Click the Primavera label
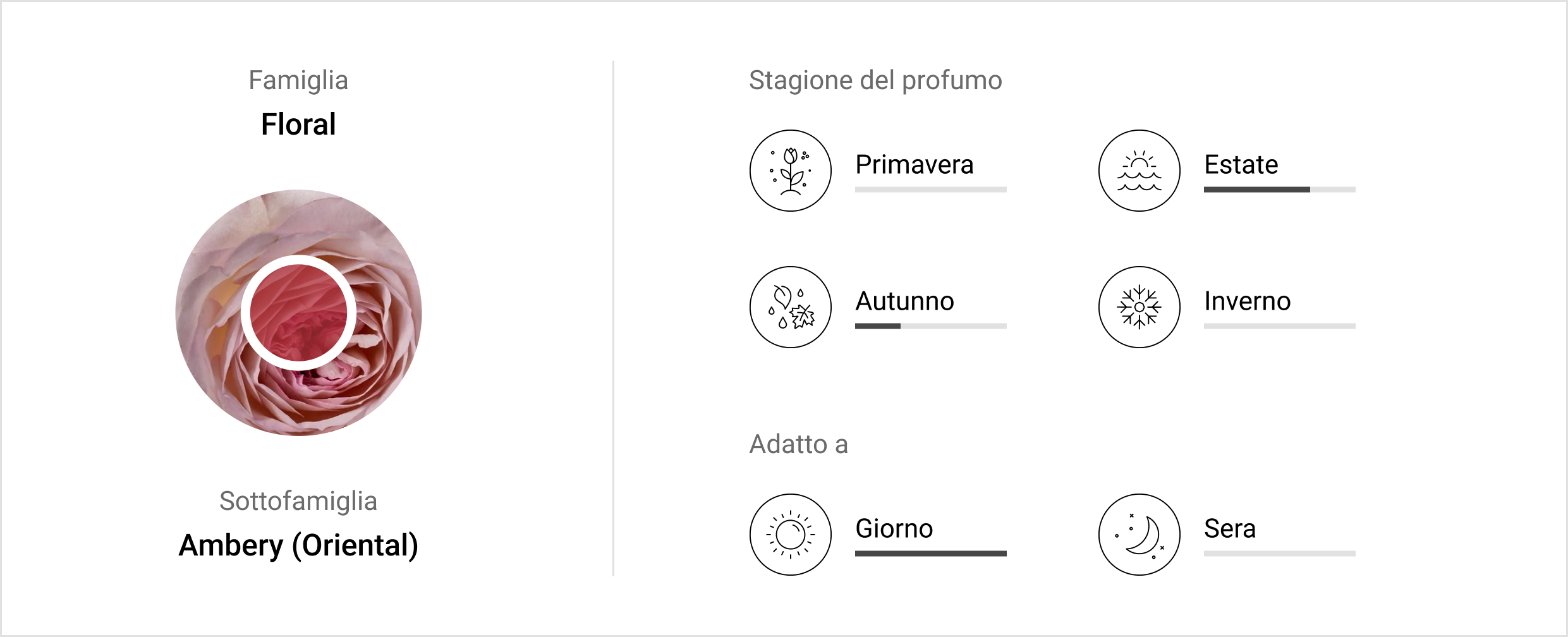This screenshot has width=1568, height=637. point(914,165)
